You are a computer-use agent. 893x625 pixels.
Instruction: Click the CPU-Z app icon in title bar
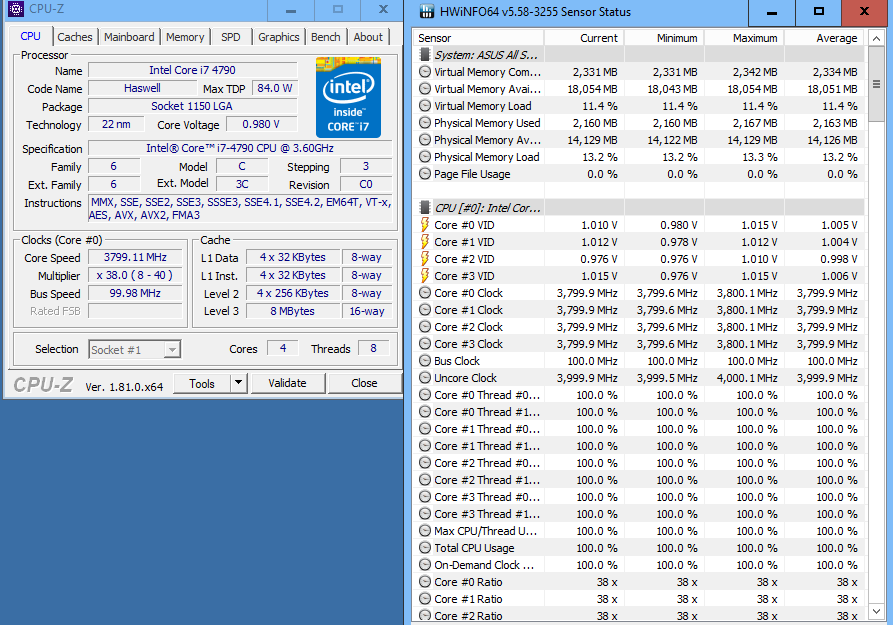pyautogui.click(x=15, y=9)
